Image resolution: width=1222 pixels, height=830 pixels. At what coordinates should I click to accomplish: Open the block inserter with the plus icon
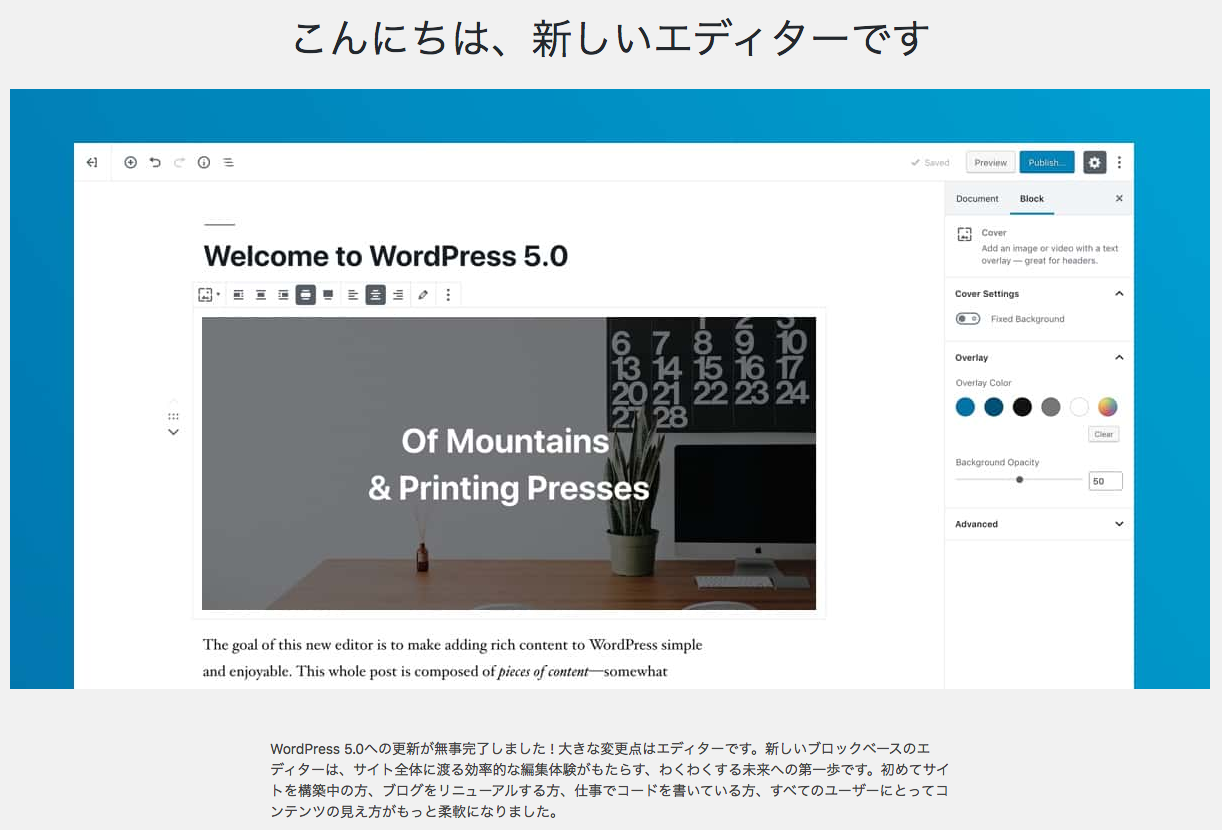pyautogui.click(x=131, y=162)
